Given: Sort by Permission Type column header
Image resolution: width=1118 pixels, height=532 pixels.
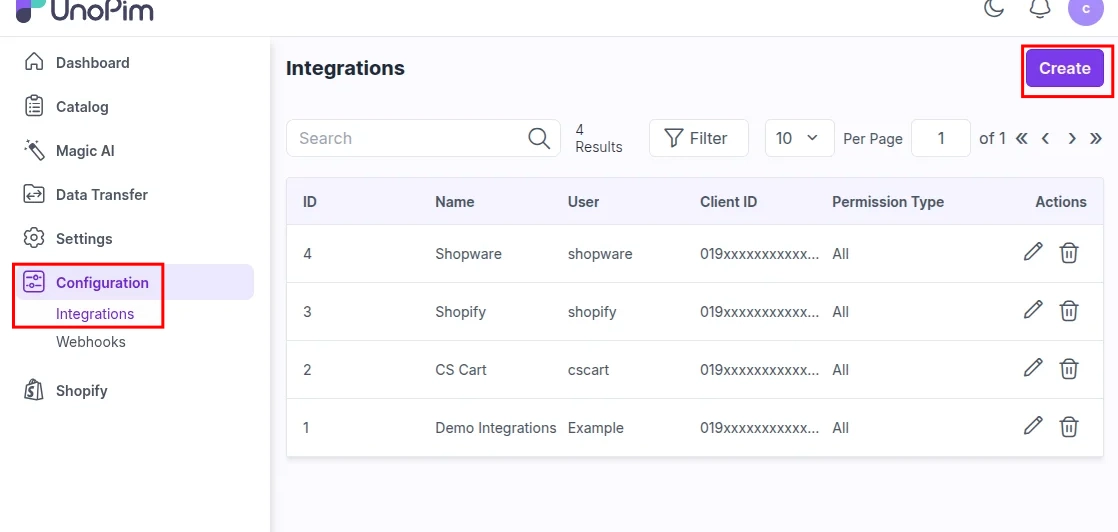Looking at the screenshot, I should tap(888, 202).
